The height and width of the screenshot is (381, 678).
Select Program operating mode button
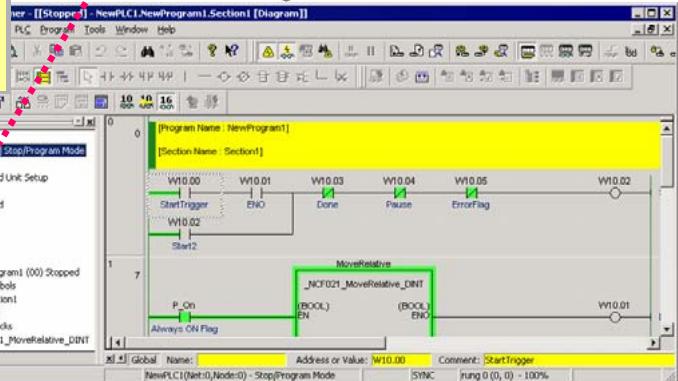click(x=528, y=52)
